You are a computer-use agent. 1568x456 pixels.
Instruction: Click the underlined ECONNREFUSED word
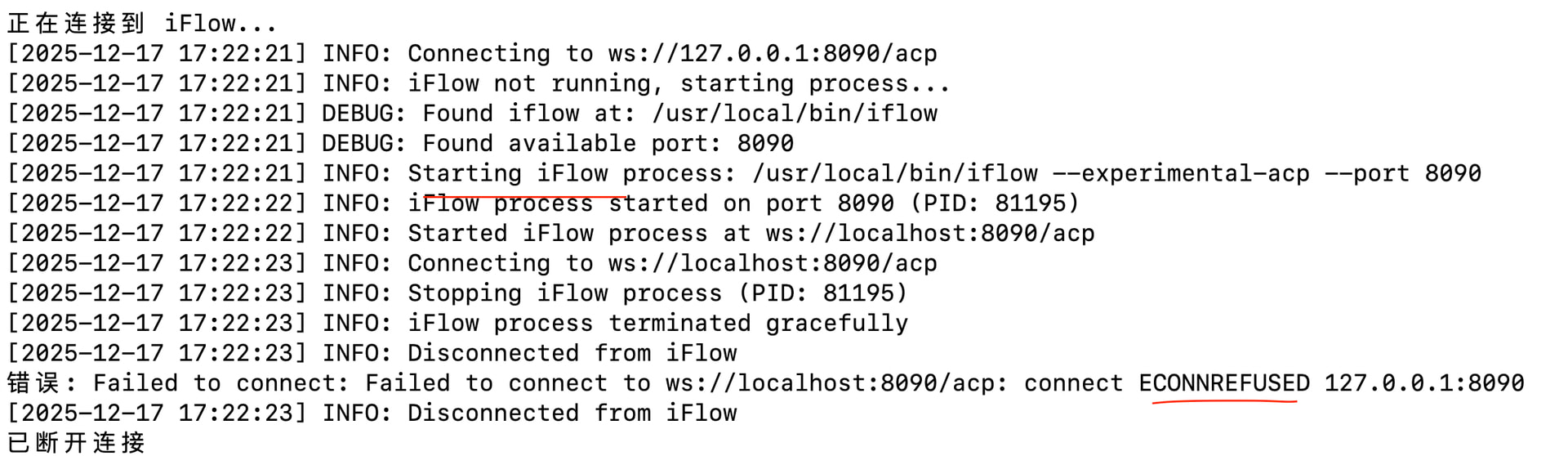[x=1223, y=383]
